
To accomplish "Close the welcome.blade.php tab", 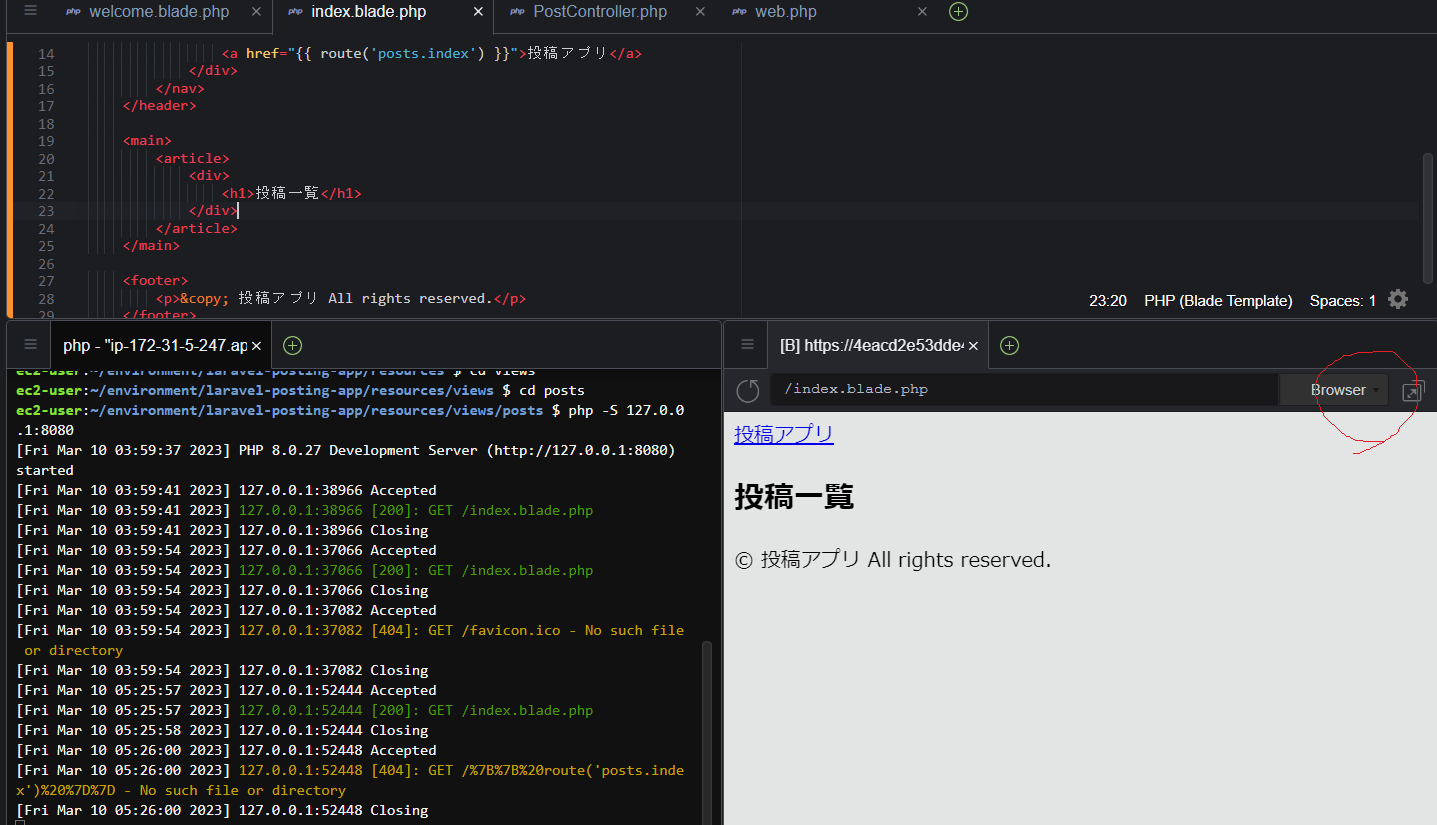I will coord(256,12).
